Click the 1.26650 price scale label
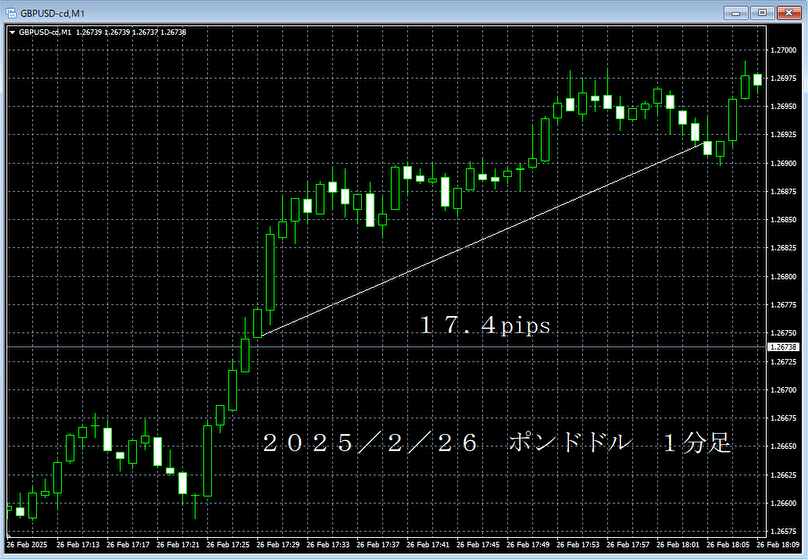The width and height of the screenshot is (808, 560). (783, 447)
